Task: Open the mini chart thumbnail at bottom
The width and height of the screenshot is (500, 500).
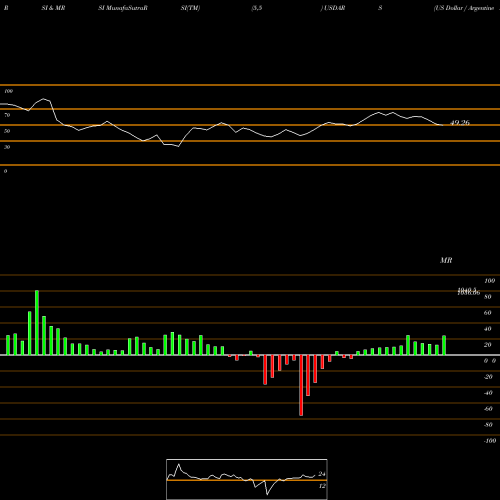Action: pyautogui.click(x=247, y=479)
